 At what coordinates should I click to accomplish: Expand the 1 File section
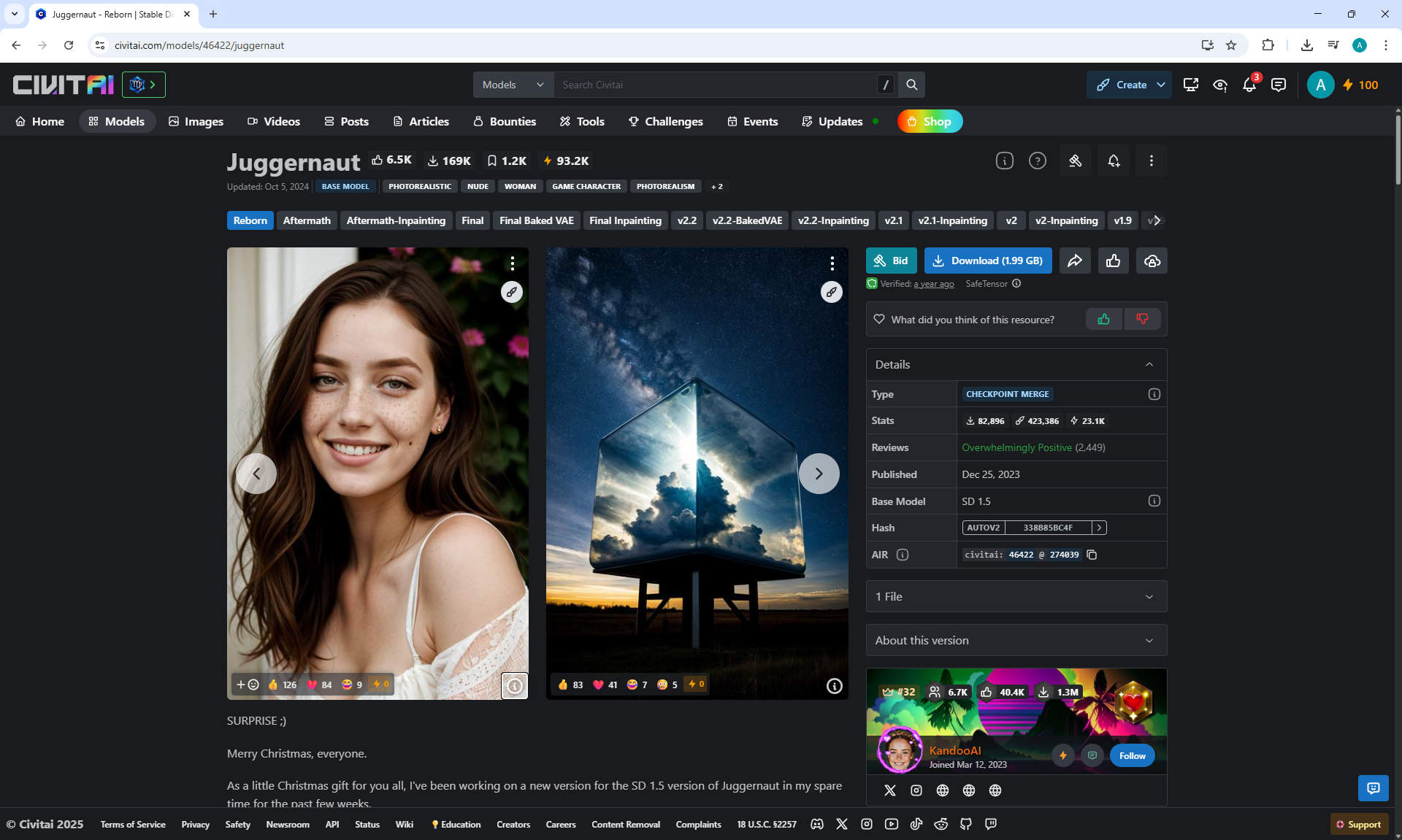[x=1016, y=596]
